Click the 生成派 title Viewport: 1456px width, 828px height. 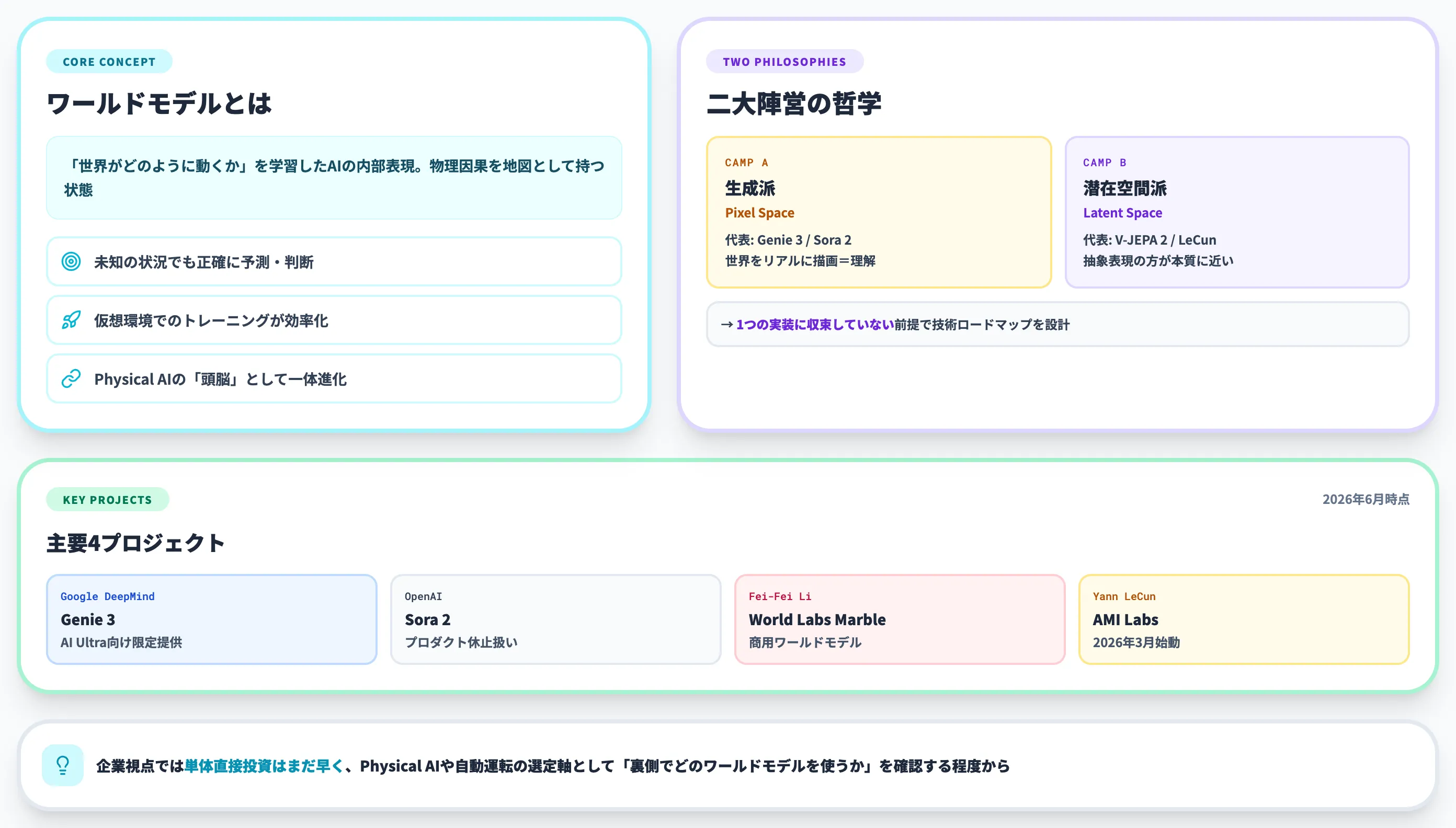tap(750, 188)
